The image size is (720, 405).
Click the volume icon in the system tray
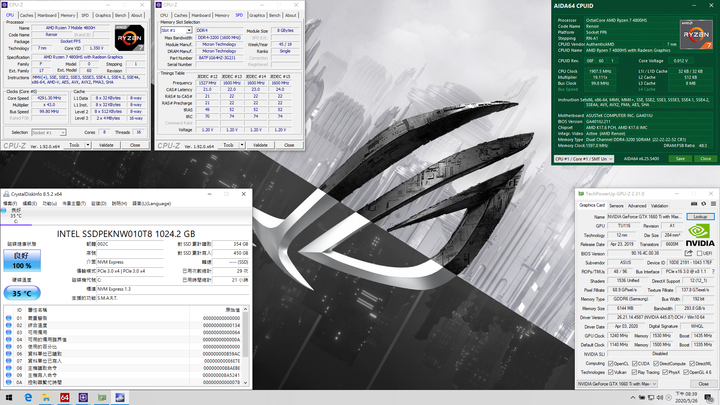pos(660,398)
